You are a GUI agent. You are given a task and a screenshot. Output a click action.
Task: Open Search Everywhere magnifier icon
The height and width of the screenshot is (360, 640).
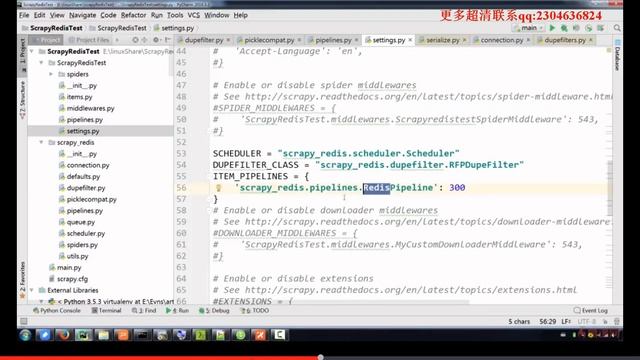[x=617, y=28]
